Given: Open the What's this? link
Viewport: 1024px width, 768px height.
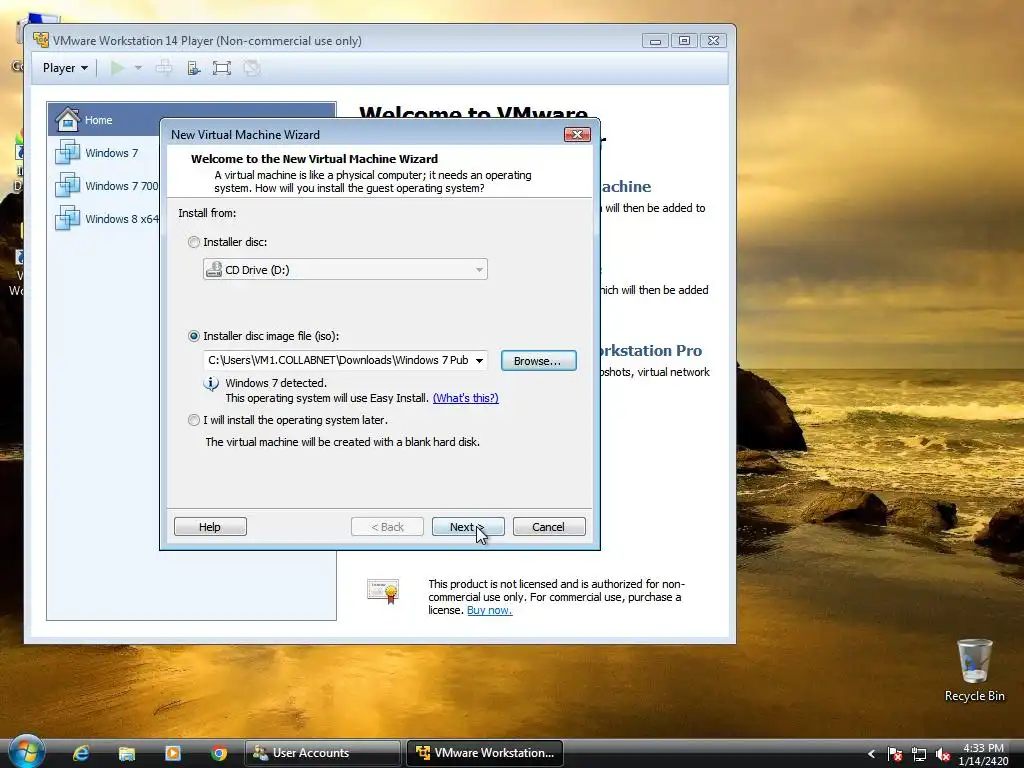Looking at the screenshot, I should [x=466, y=398].
